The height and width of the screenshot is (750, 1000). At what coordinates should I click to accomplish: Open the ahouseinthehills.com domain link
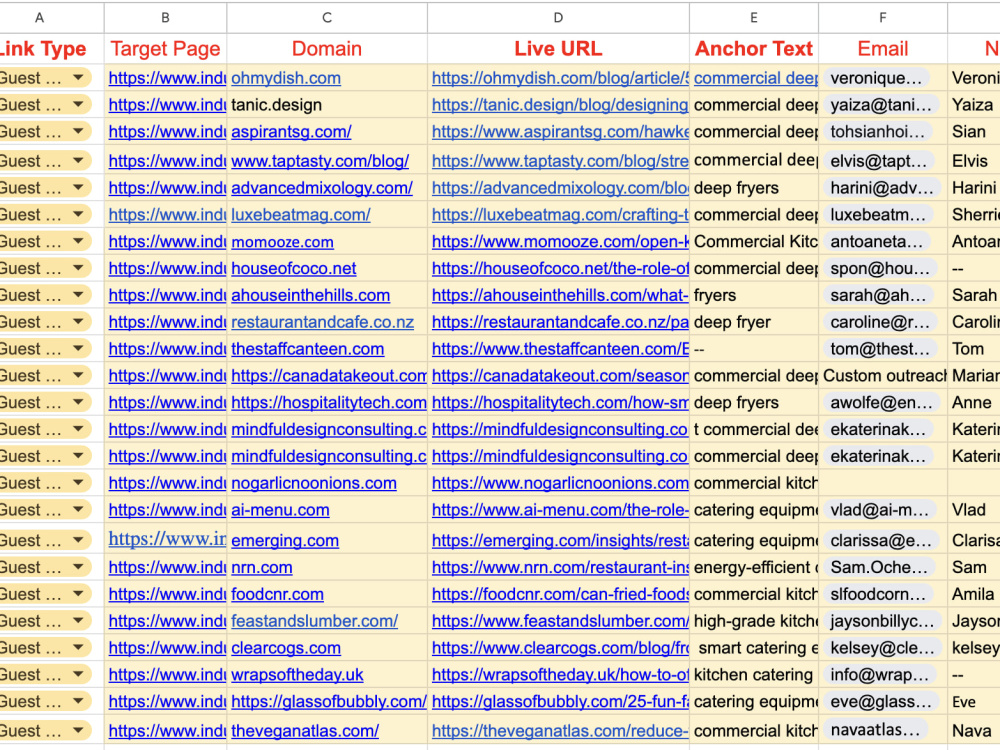(311, 295)
